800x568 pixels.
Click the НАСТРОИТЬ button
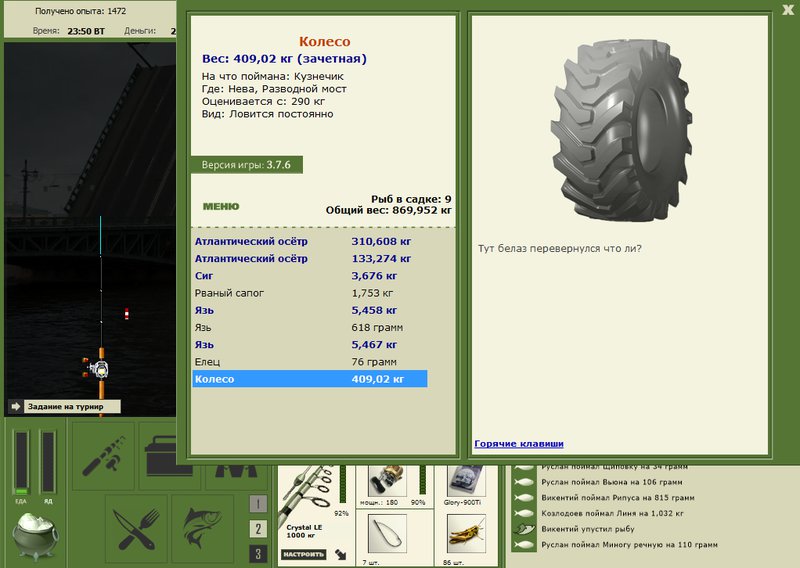click(304, 554)
